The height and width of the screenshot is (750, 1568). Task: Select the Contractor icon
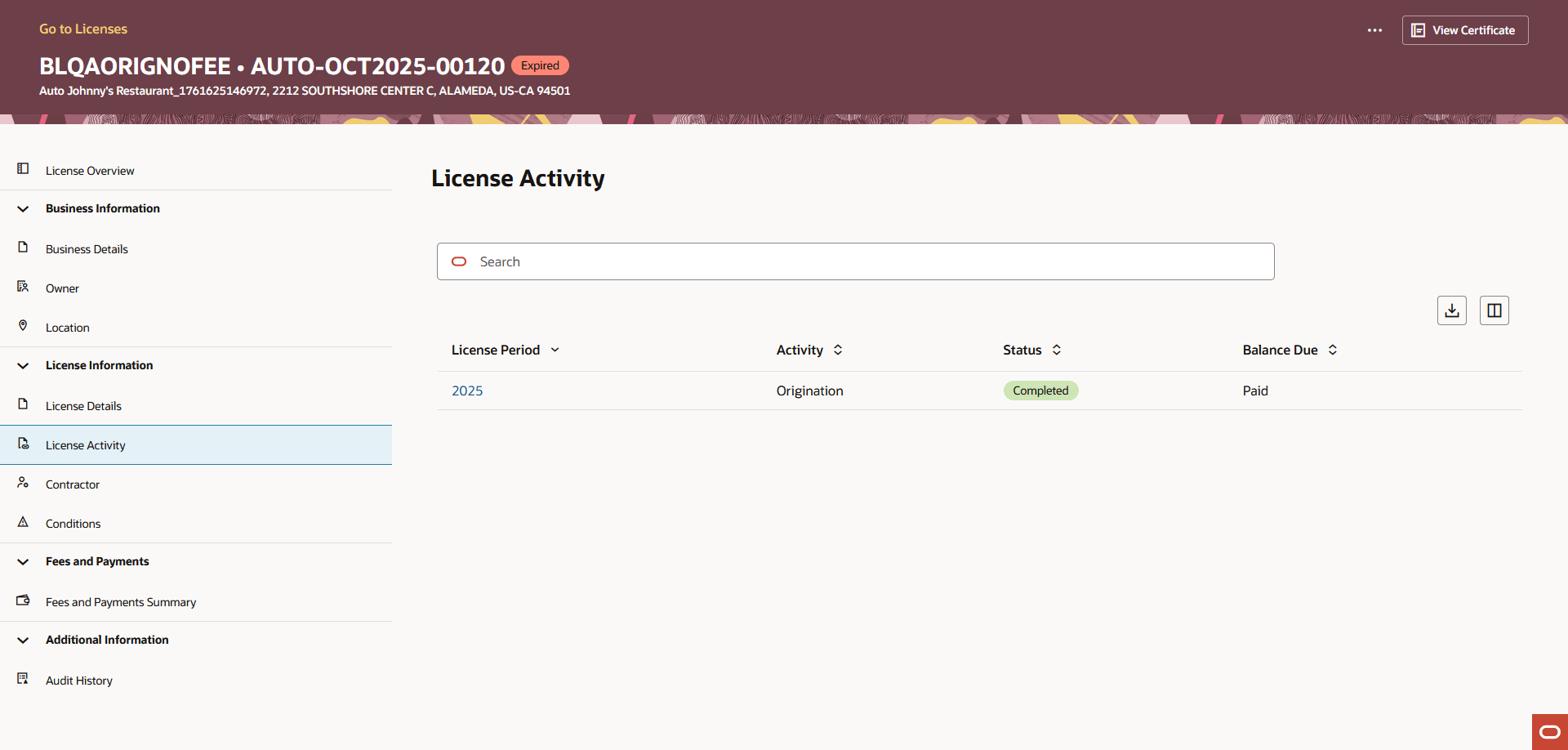(22, 483)
